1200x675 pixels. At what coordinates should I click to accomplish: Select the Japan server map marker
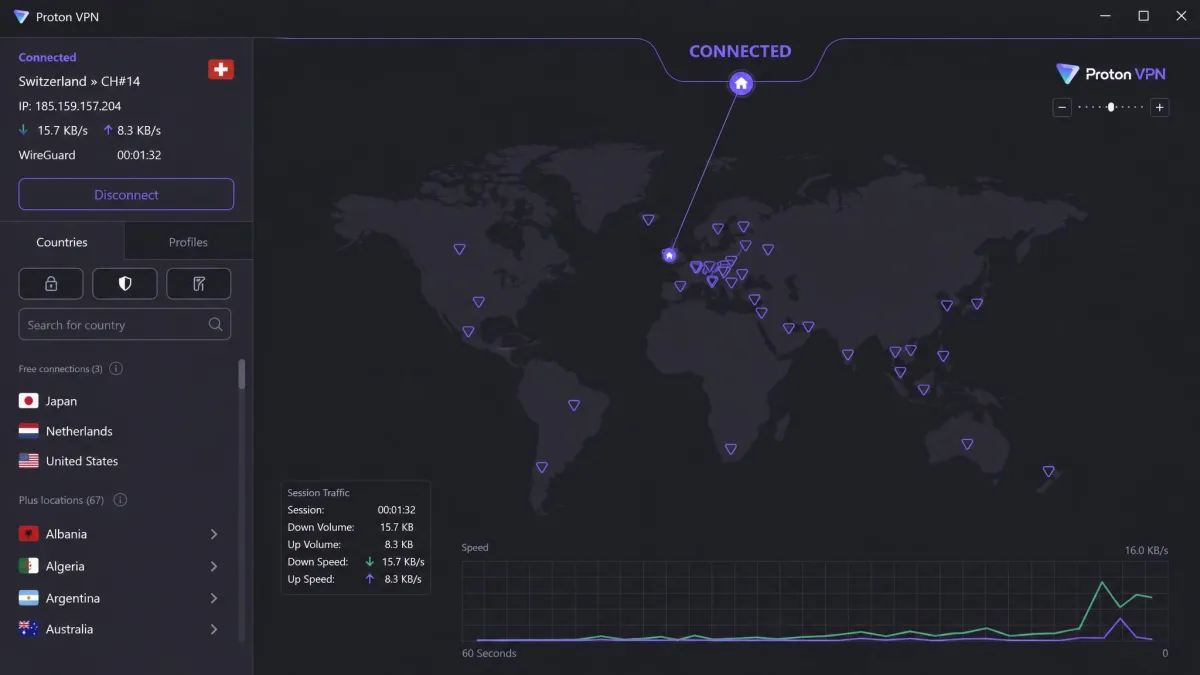tap(977, 304)
